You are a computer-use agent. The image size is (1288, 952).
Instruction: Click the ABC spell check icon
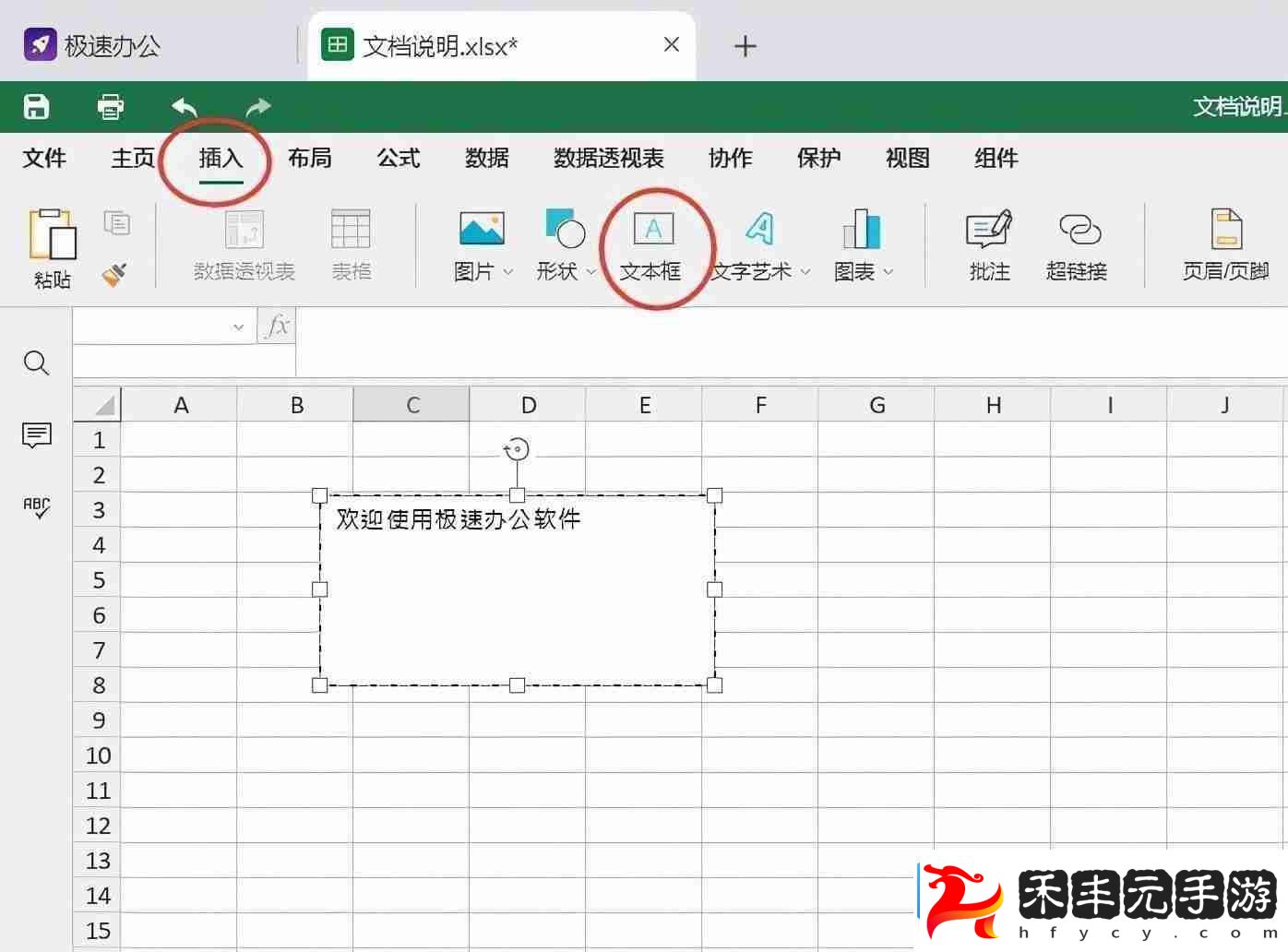pyautogui.click(x=37, y=507)
